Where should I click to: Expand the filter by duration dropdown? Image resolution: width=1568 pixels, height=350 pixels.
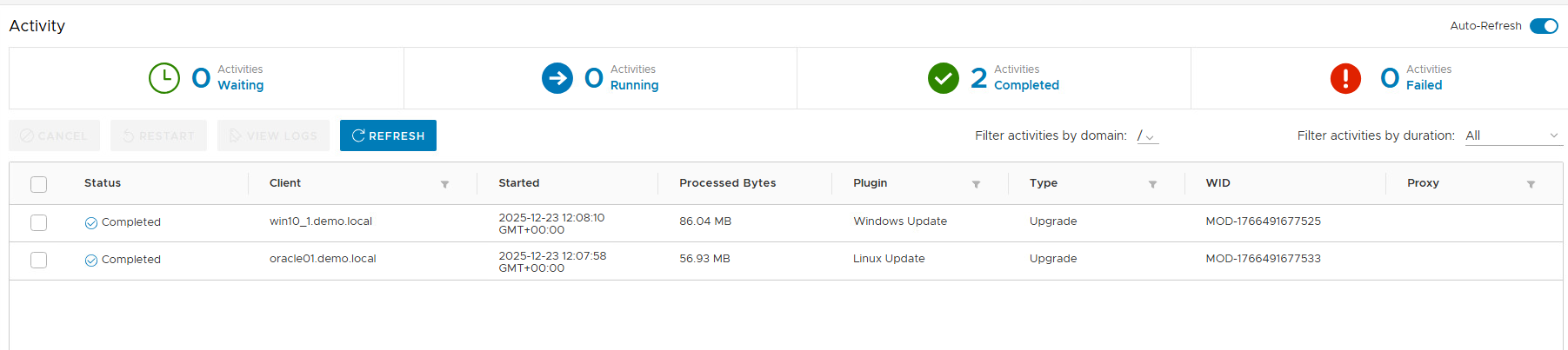1513,135
